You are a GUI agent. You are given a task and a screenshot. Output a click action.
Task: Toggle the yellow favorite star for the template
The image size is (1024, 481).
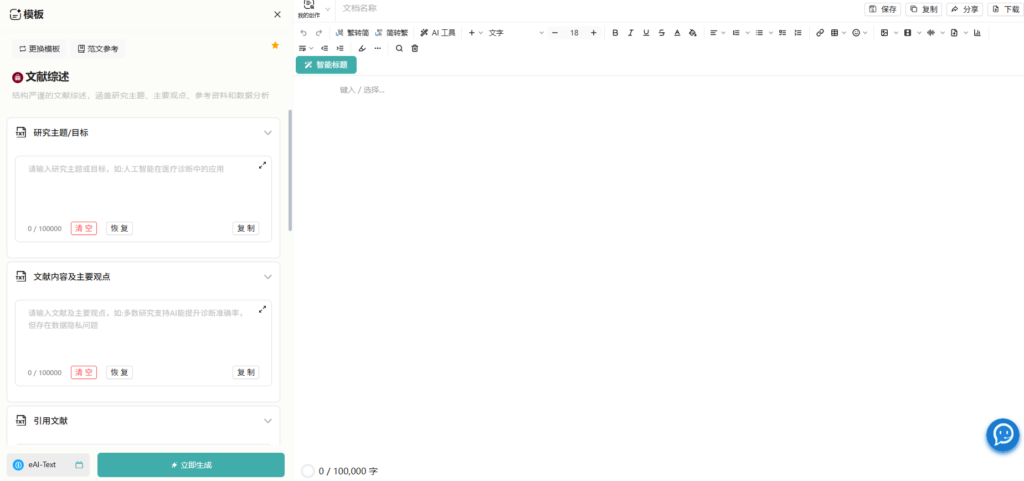pos(275,45)
